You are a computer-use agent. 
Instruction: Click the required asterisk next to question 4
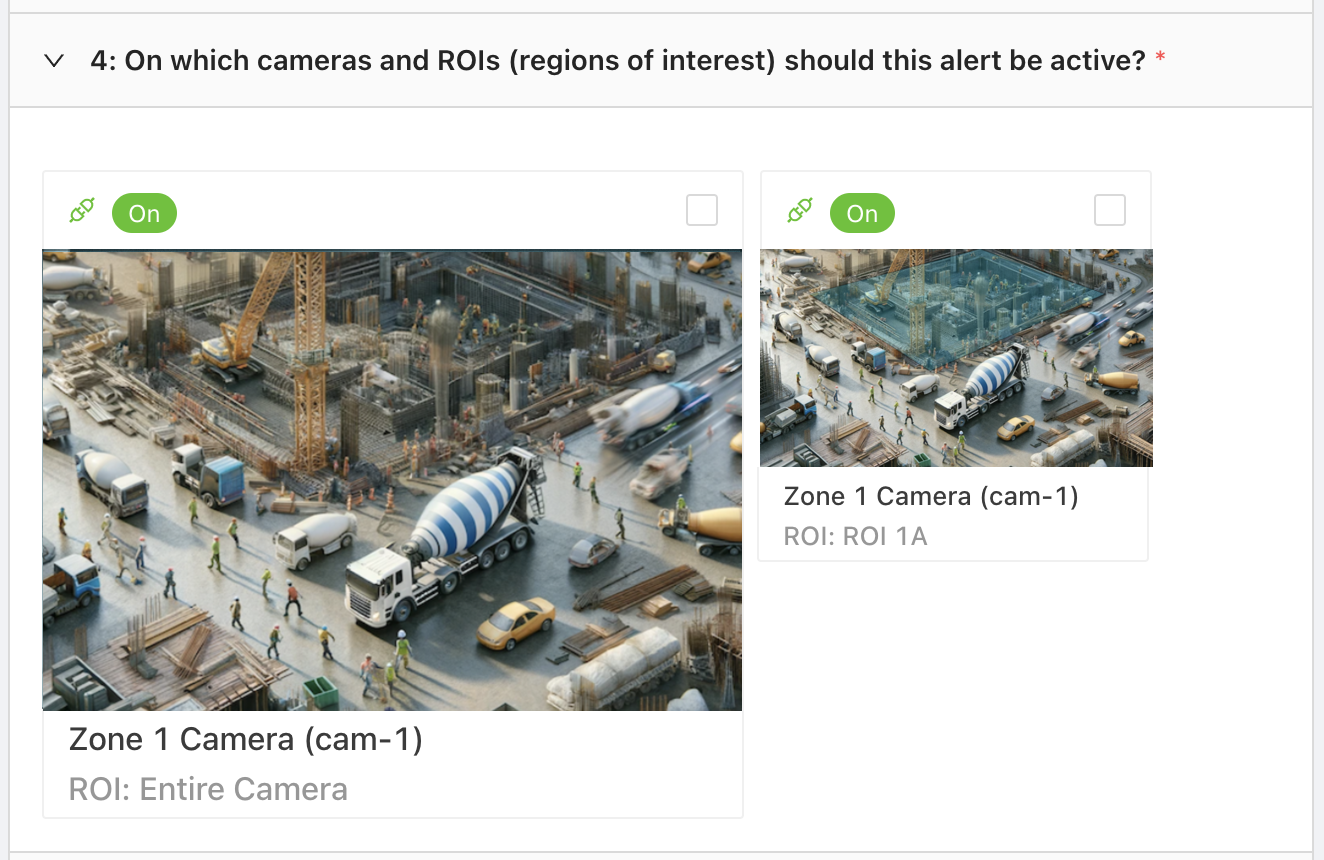[1158, 58]
